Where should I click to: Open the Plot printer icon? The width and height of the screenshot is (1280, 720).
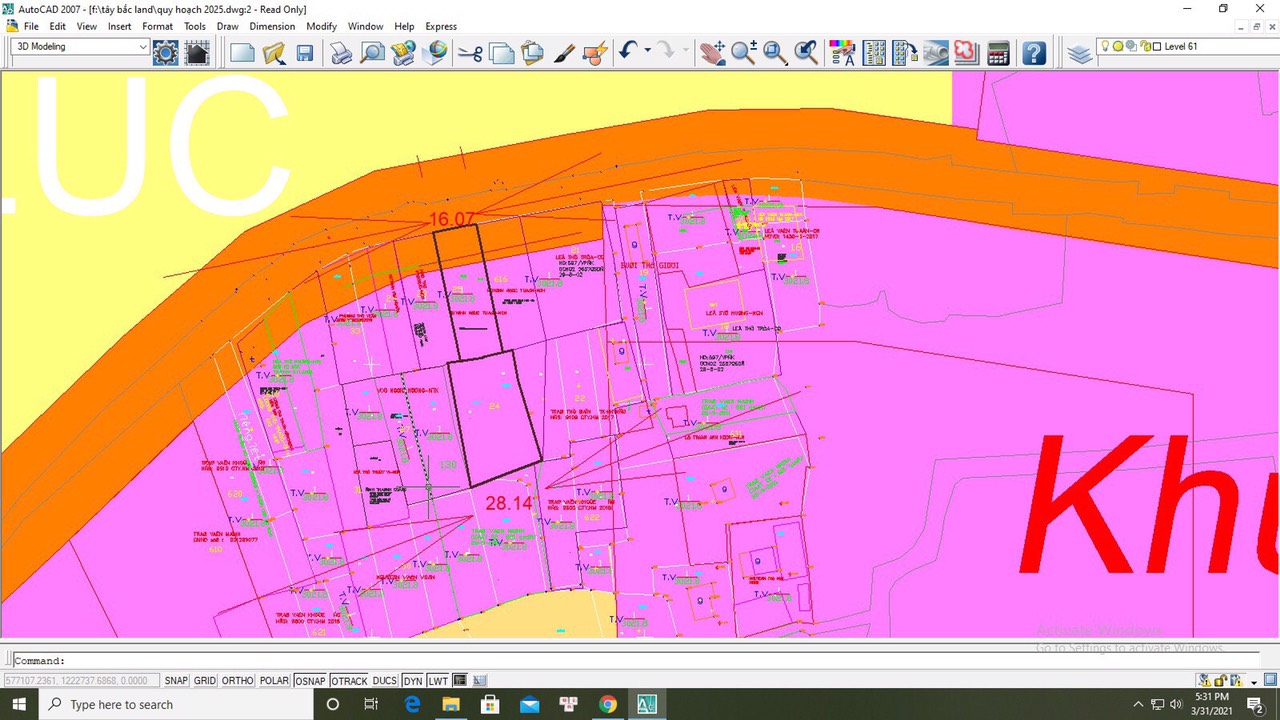click(341, 53)
